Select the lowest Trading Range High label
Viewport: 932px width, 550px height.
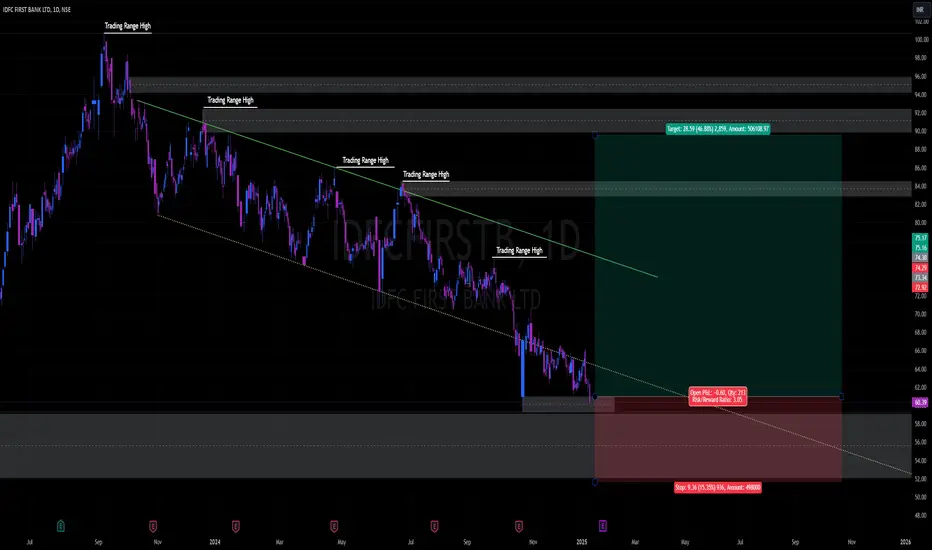point(519,250)
